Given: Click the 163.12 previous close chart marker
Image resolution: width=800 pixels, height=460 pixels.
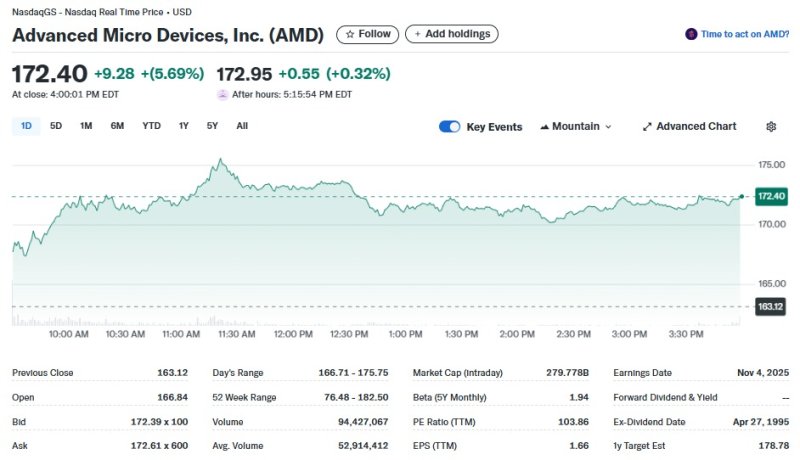Looking at the screenshot, I should pyautogui.click(x=770, y=307).
